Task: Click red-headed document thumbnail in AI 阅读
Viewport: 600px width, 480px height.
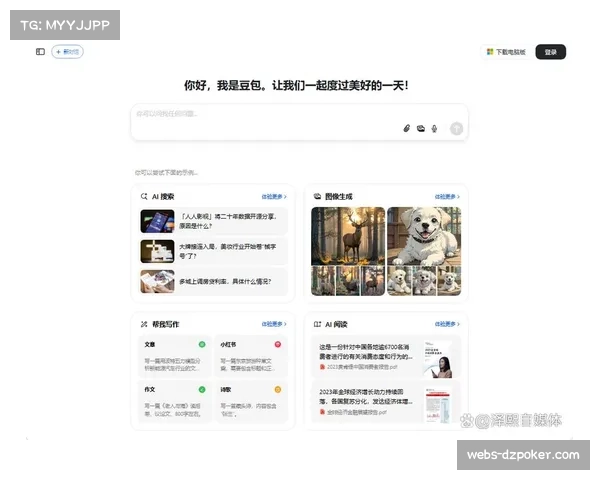Action: pyautogui.click(x=439, y=405)
